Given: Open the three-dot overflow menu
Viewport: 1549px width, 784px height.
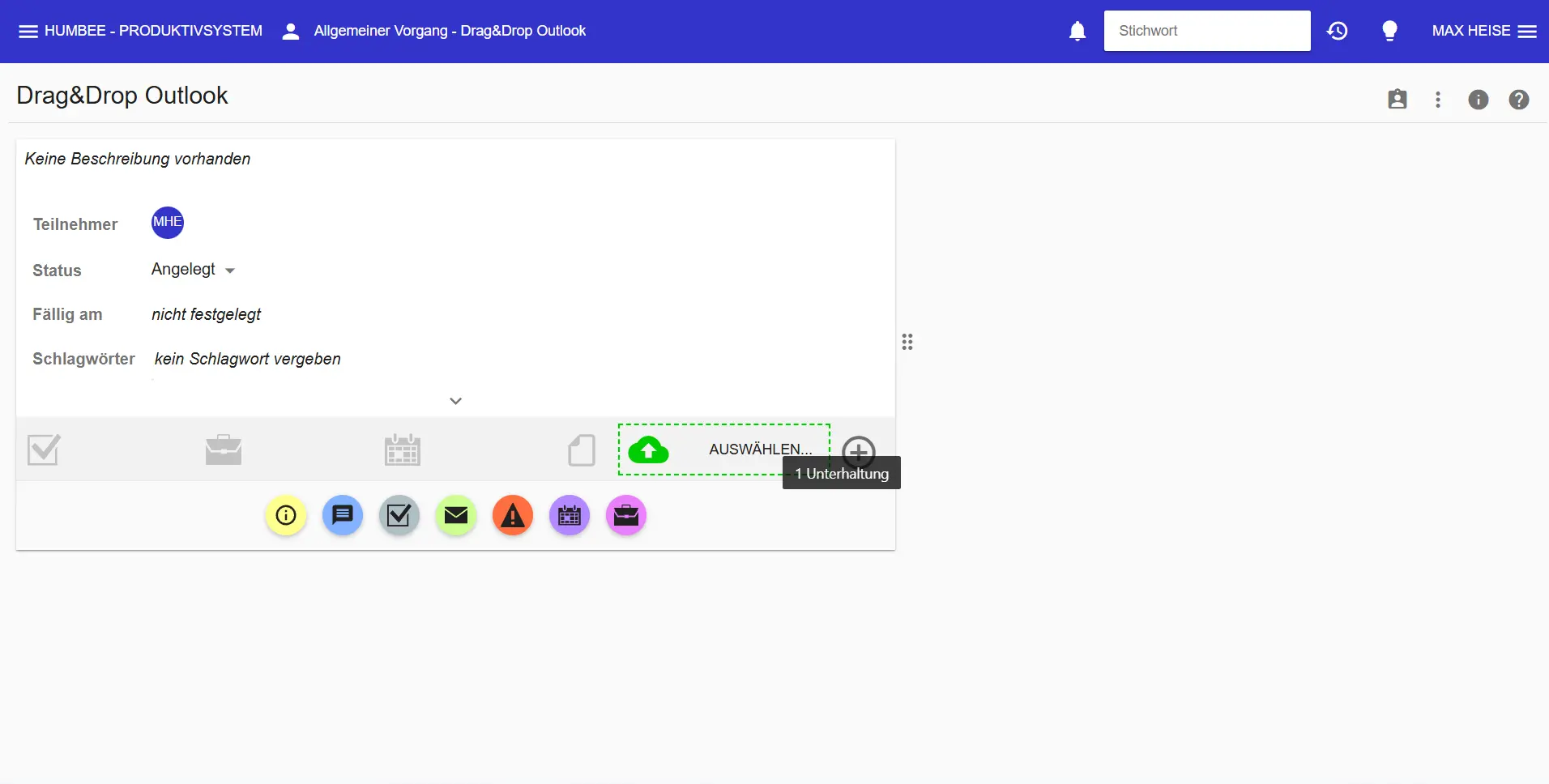Looking at the screenshot, I should (x=1438, y=99).
